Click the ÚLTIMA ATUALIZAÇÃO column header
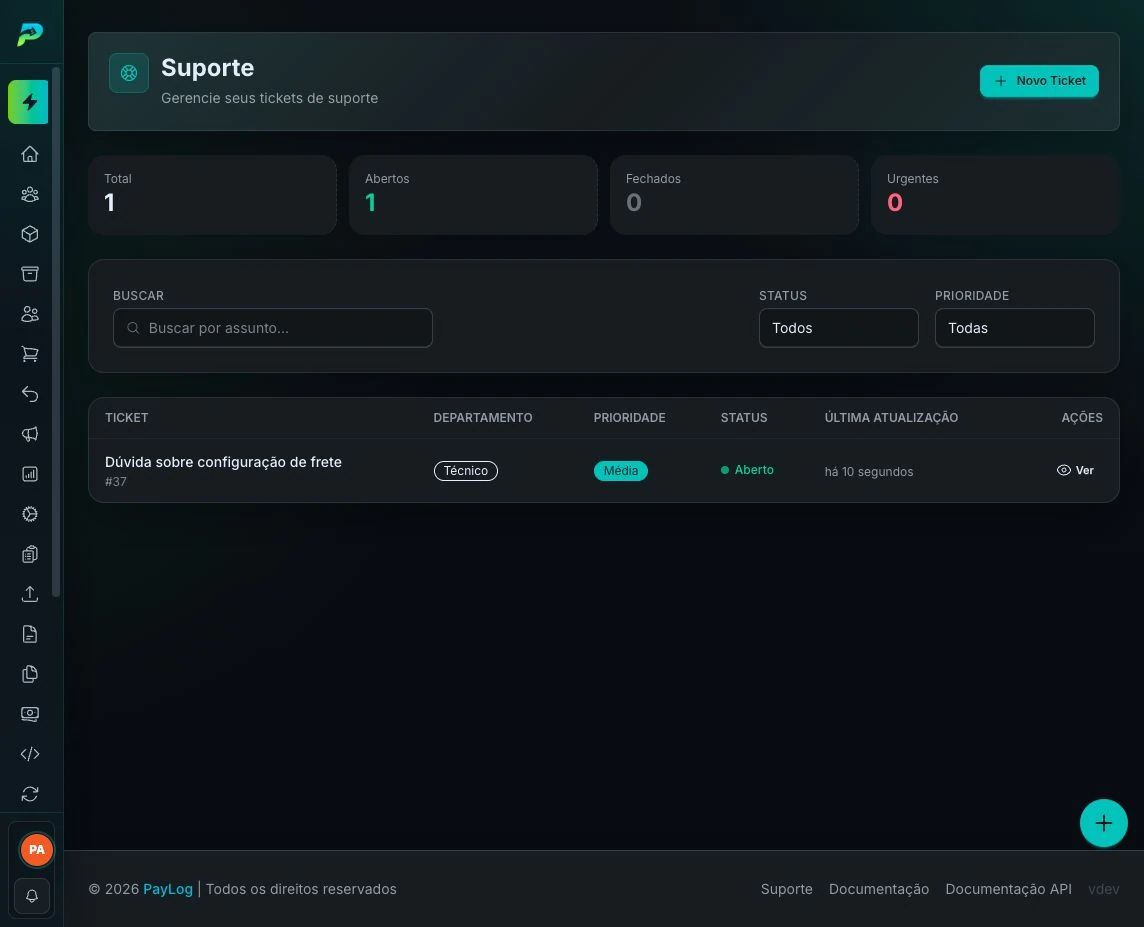The image size is (1144, 927). click(x=892, y=418)
